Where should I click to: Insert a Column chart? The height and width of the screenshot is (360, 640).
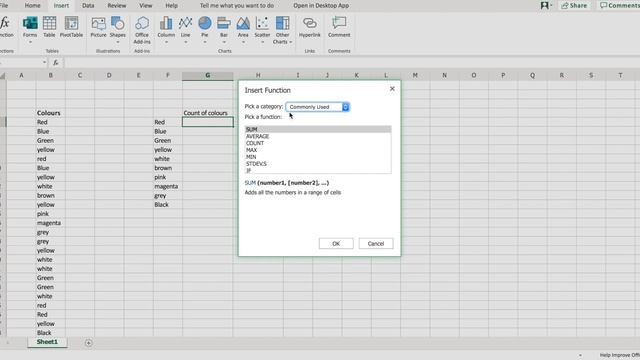[166, 29]
